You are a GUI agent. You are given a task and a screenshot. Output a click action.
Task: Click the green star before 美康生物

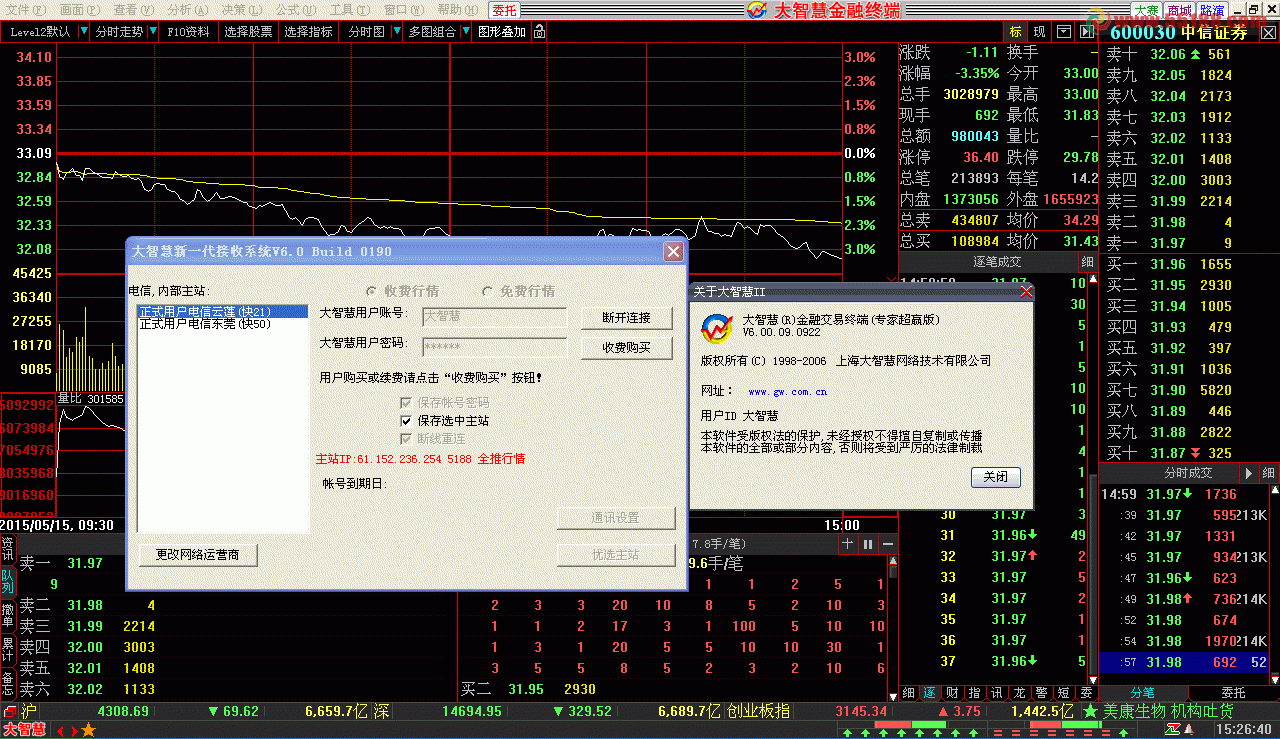click(x=1089, y=711)
